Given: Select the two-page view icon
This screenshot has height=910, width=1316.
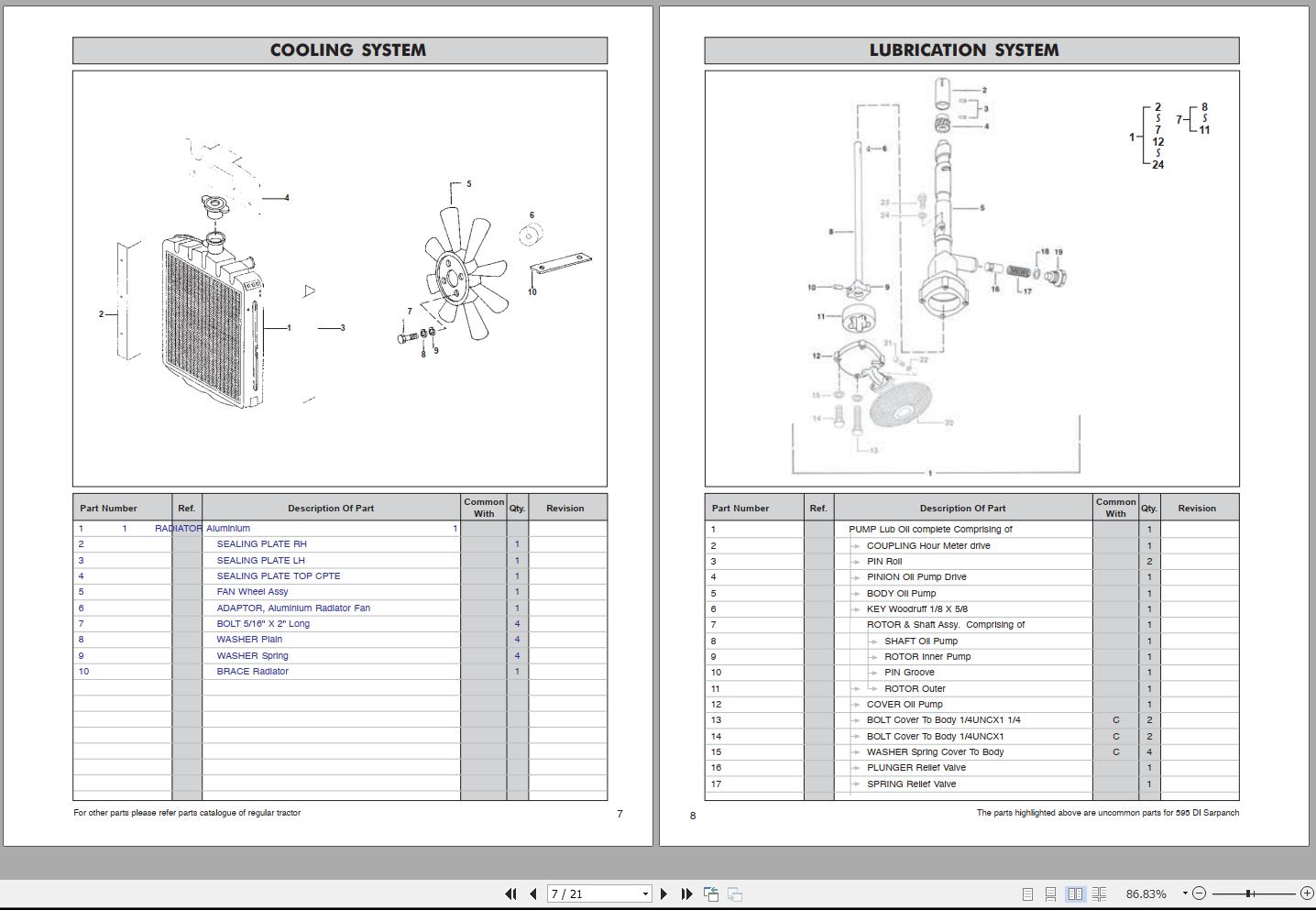Looking at the screenshot, I should coord(1076,894).
